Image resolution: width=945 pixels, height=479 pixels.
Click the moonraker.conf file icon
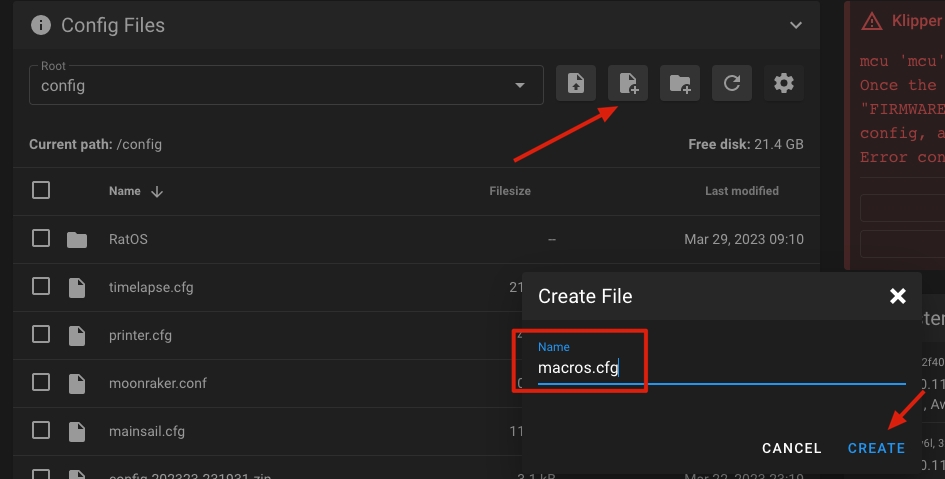point(77,384)
